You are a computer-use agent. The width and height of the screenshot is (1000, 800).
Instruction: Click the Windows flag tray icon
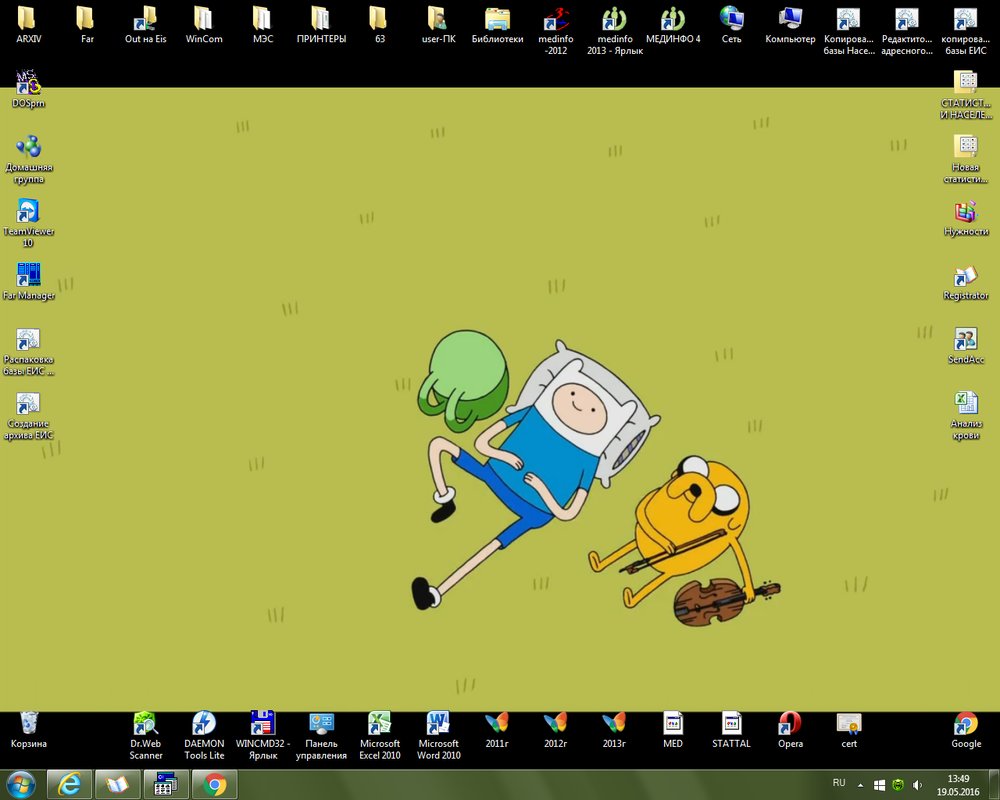pos(879,785)
